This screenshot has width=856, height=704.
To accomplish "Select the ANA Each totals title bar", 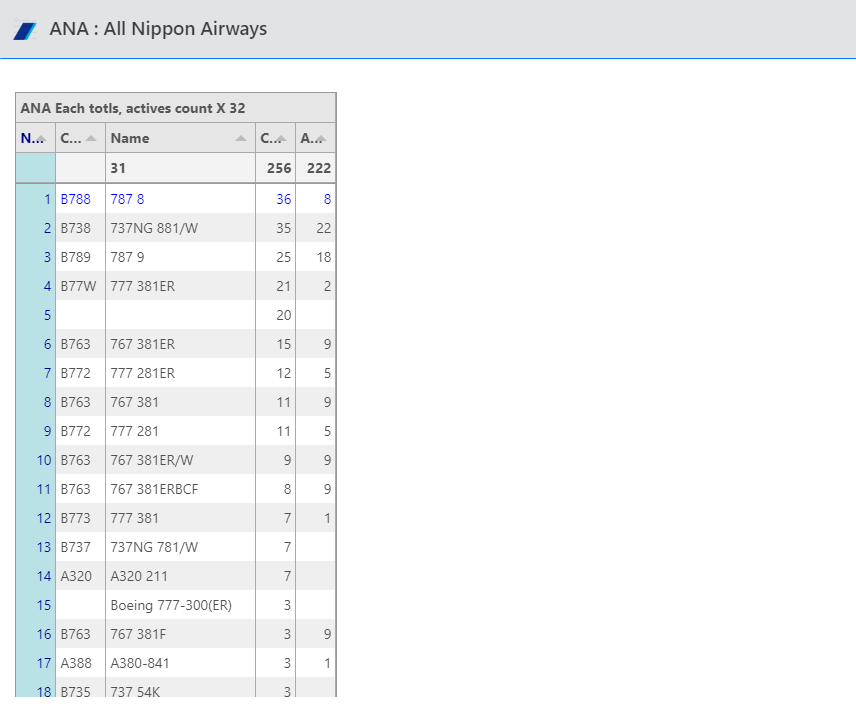I will [x=174, y=107].
